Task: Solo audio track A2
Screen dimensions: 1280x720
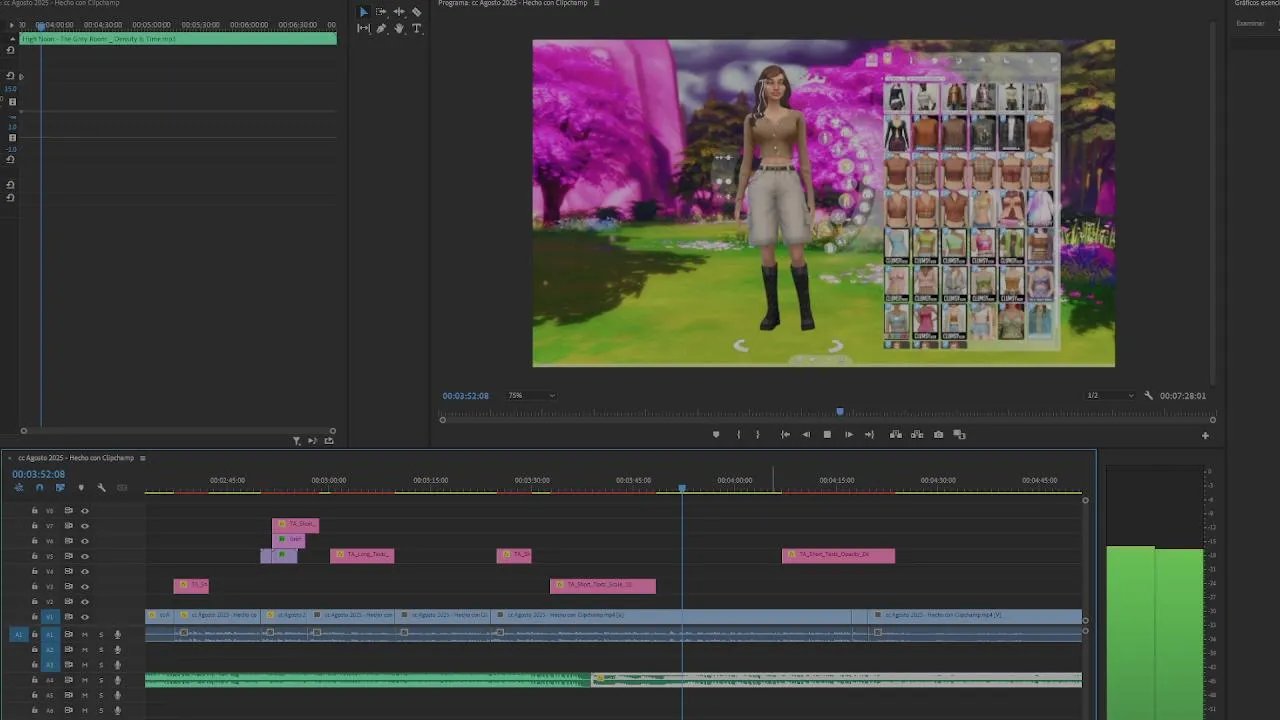Action: (x=100, y=650)
